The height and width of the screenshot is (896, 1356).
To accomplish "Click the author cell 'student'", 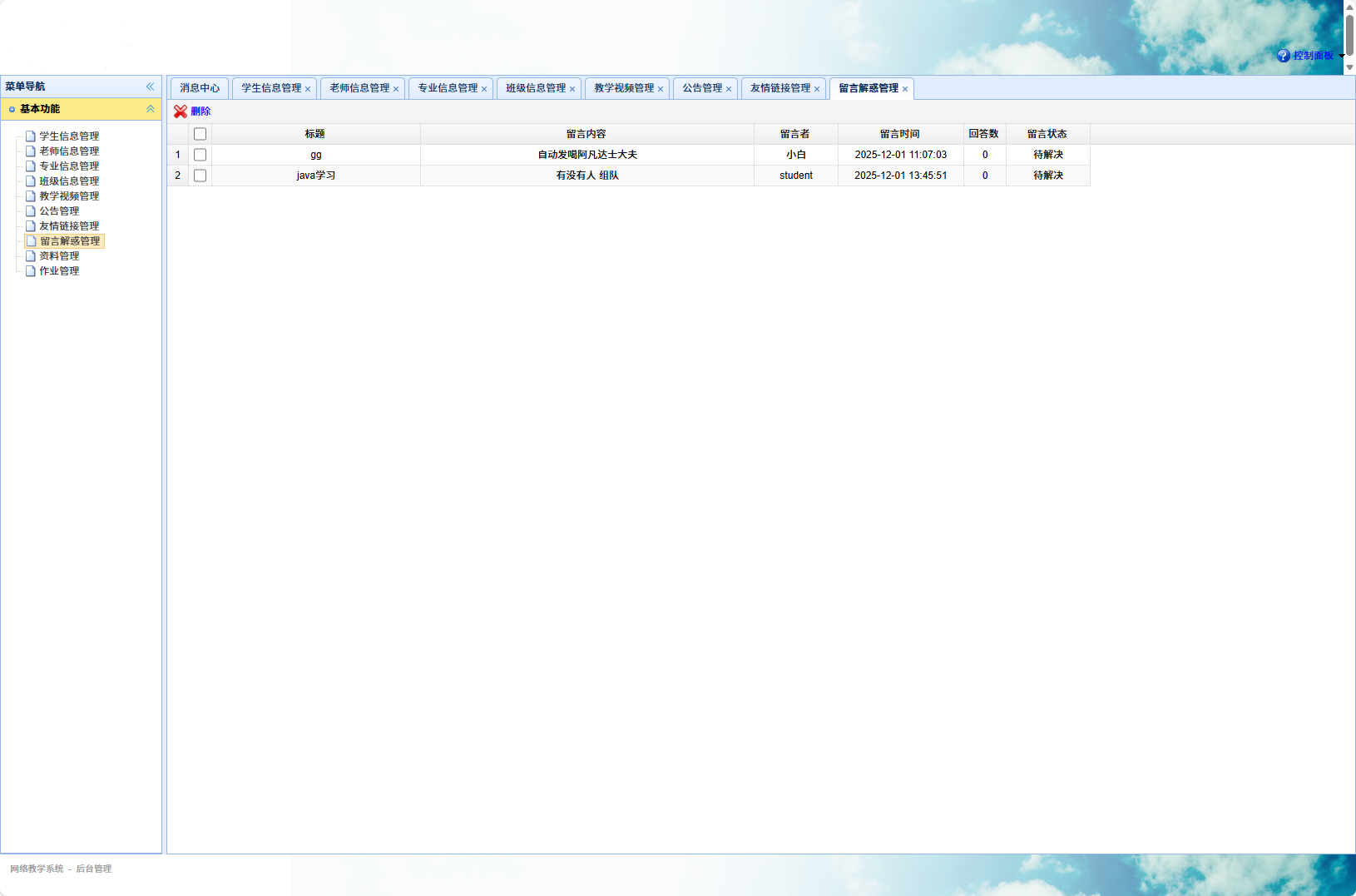I will [796, 176].
